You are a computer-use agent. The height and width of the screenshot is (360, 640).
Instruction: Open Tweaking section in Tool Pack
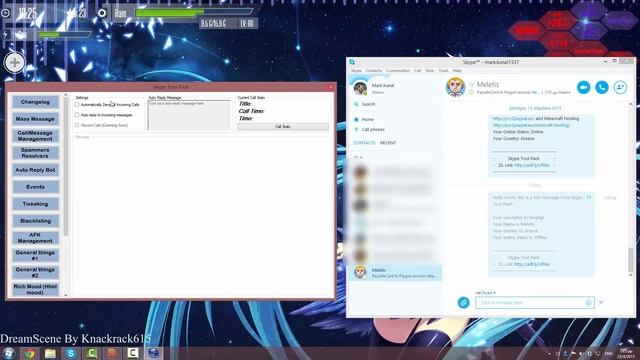pos(36,204)
